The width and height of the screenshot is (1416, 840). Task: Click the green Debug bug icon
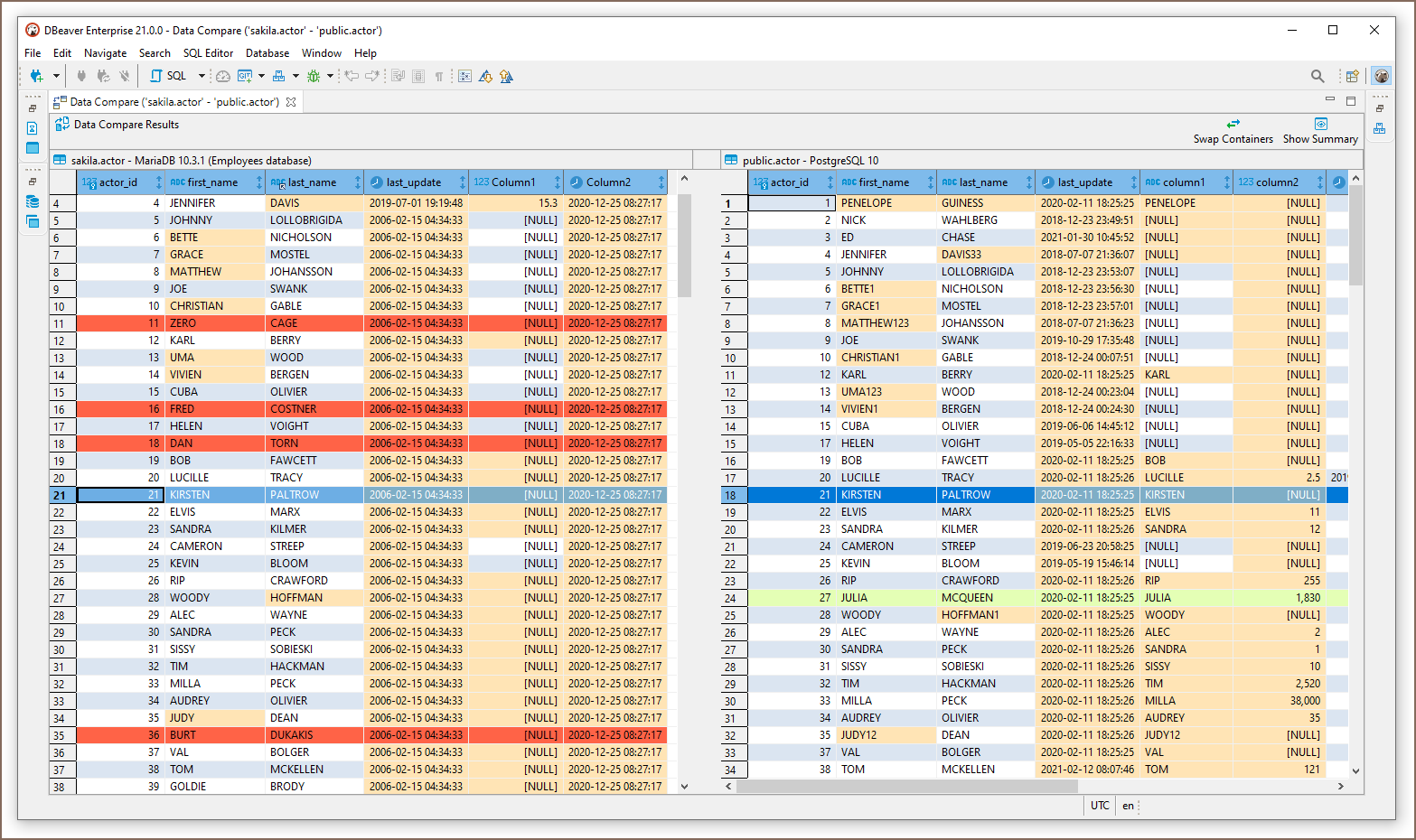[314, 76]
